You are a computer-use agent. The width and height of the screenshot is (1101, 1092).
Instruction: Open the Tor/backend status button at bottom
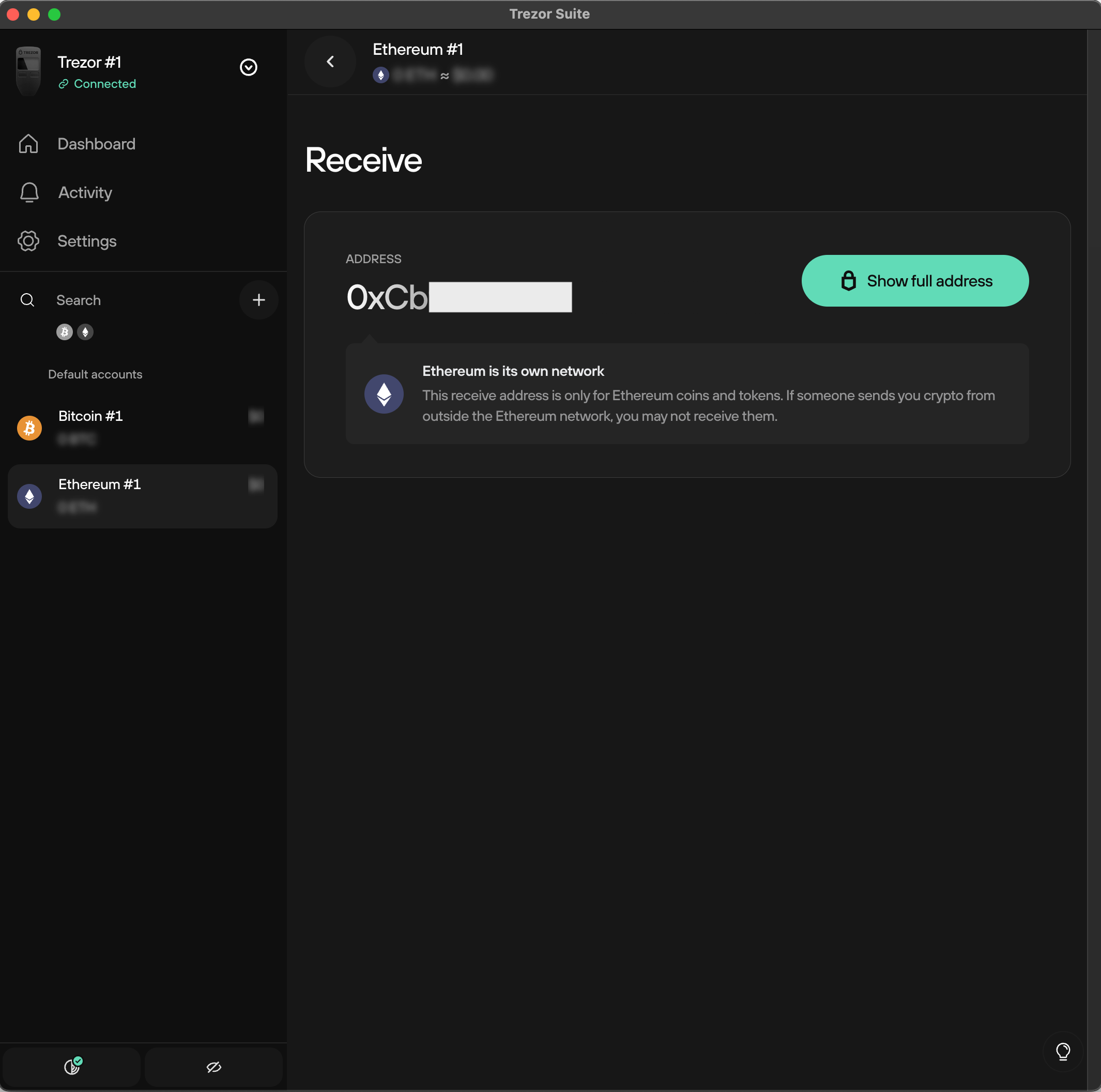72,1066
